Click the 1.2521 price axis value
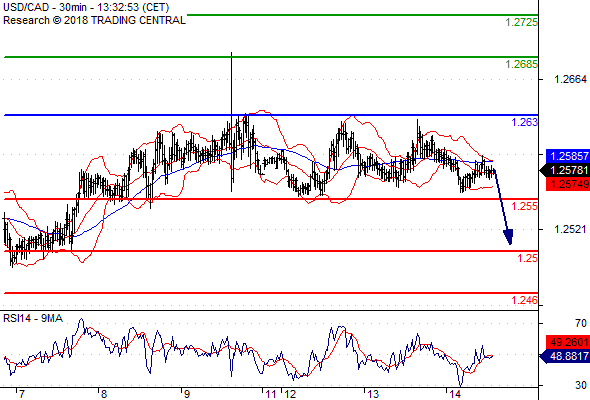 point(570,229)
